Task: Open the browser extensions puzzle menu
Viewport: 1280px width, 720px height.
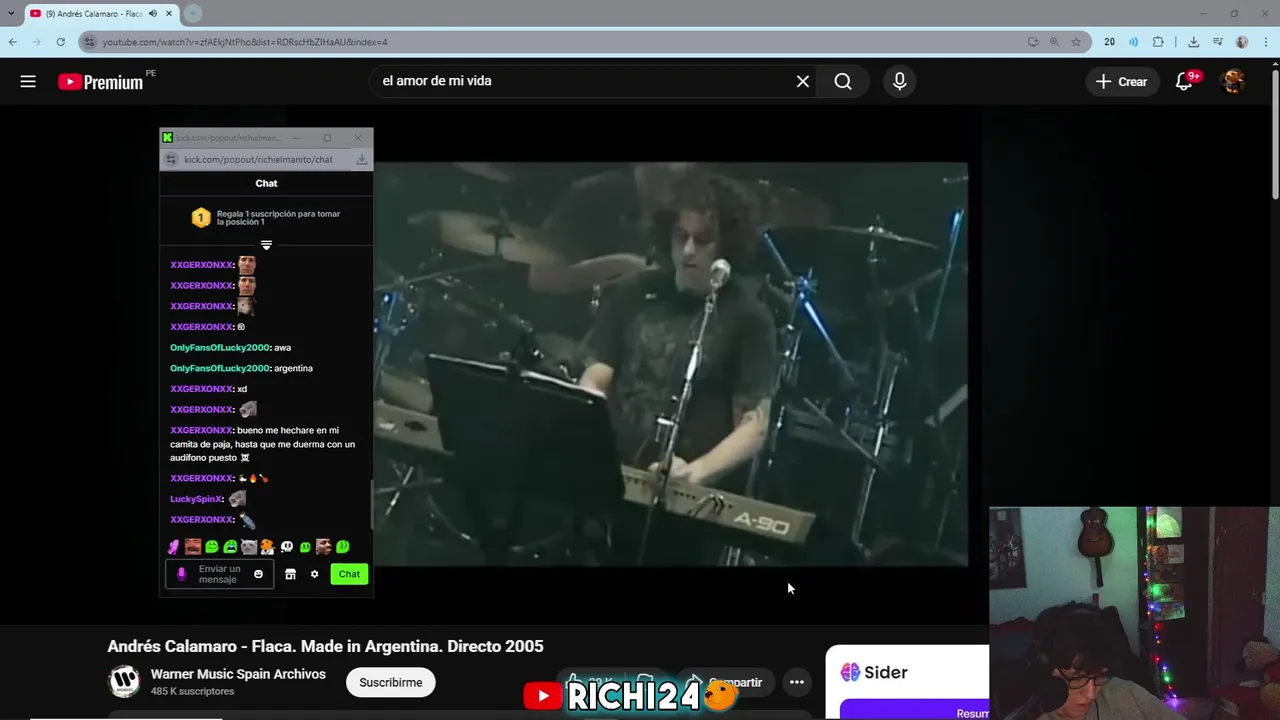Action: pos(1158,42)
